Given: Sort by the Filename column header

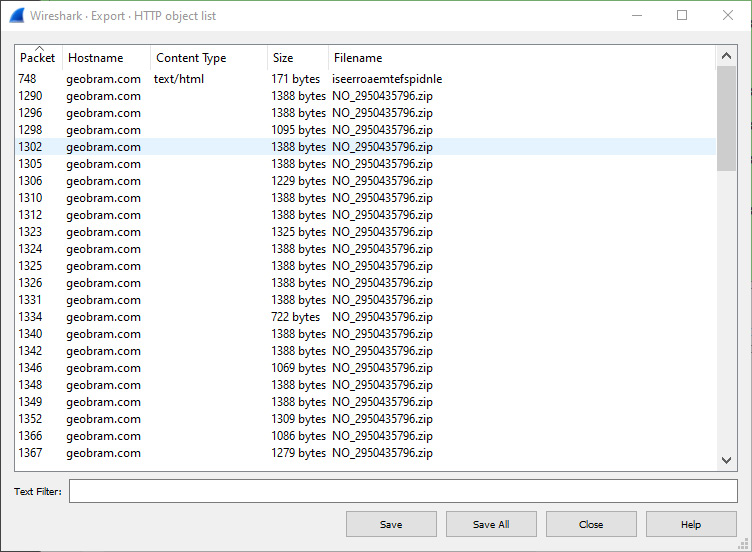Looking at the screenshot, I should click(x=522, y=58).
